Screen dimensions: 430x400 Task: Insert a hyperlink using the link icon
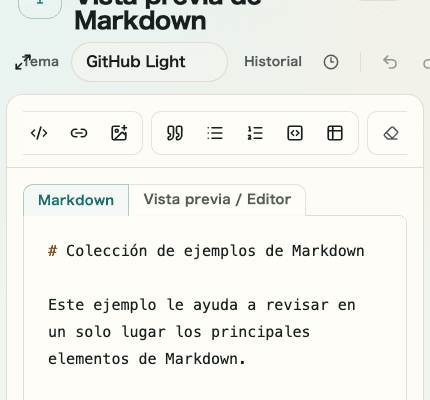coord(79,133)
